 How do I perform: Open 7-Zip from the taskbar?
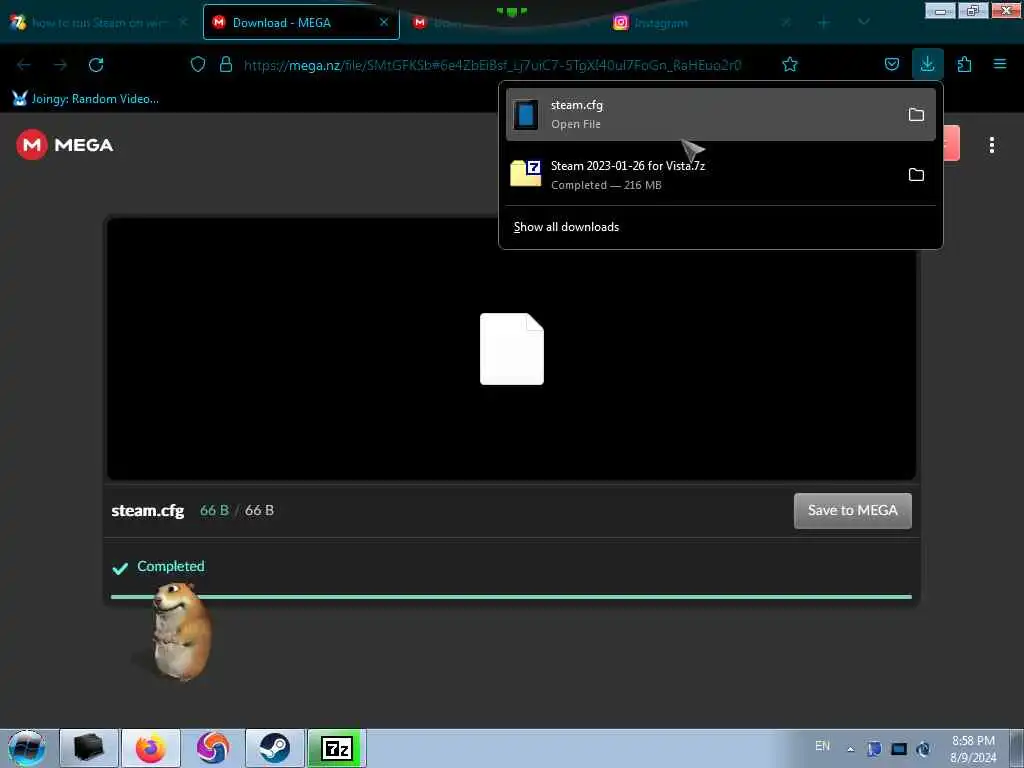[337, 748]
